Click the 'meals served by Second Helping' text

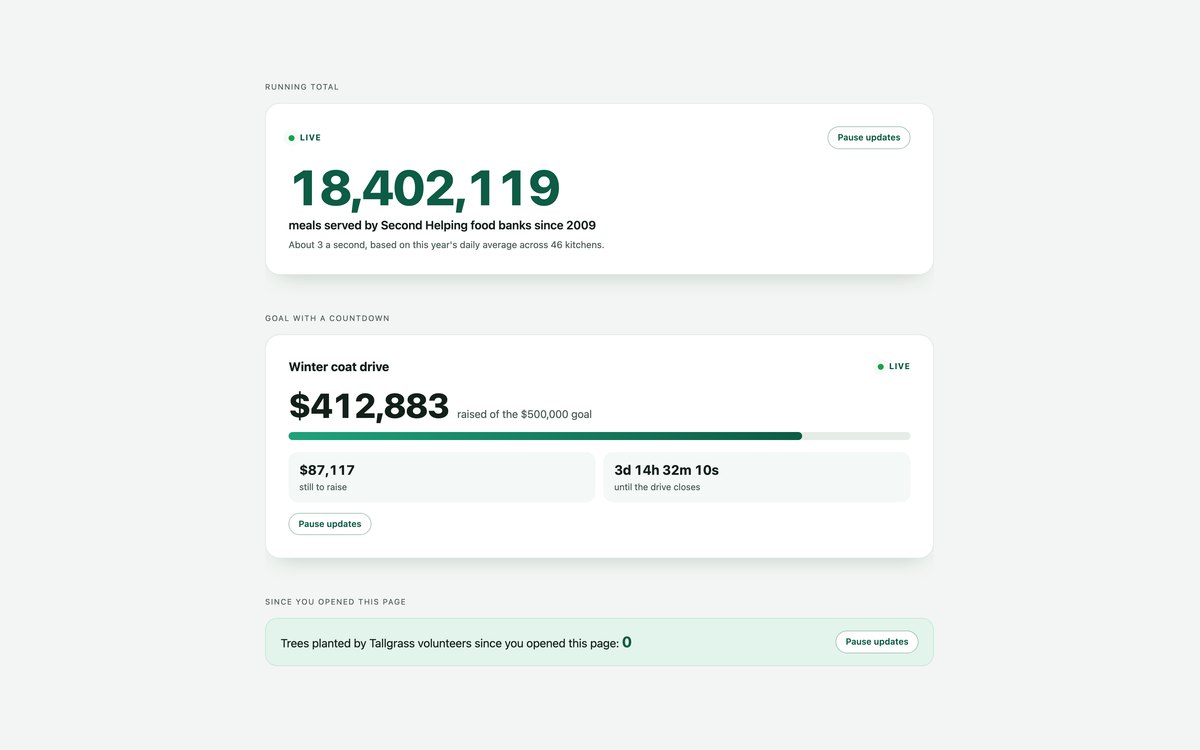point(442,226)
